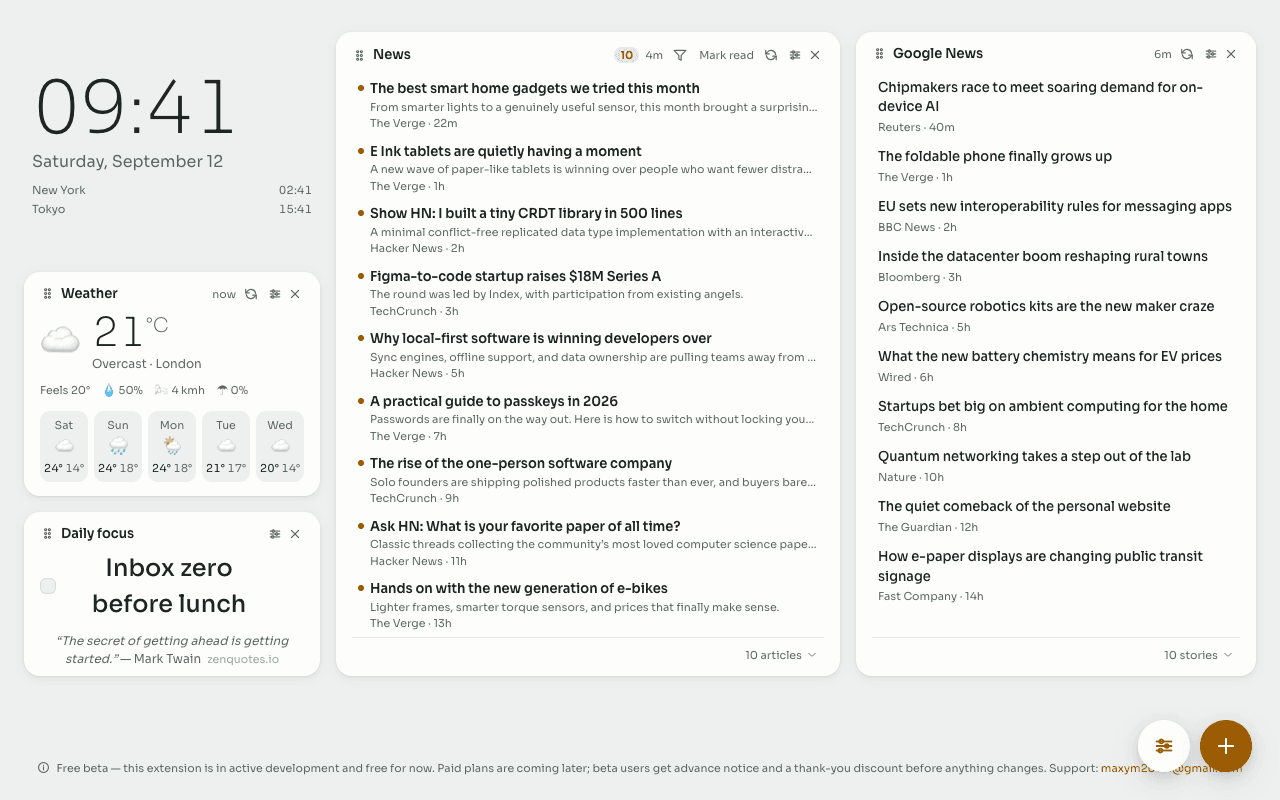Click the Tokyo world clock row
This screenshot has height=800, width=1280.
tap(172, 209)
